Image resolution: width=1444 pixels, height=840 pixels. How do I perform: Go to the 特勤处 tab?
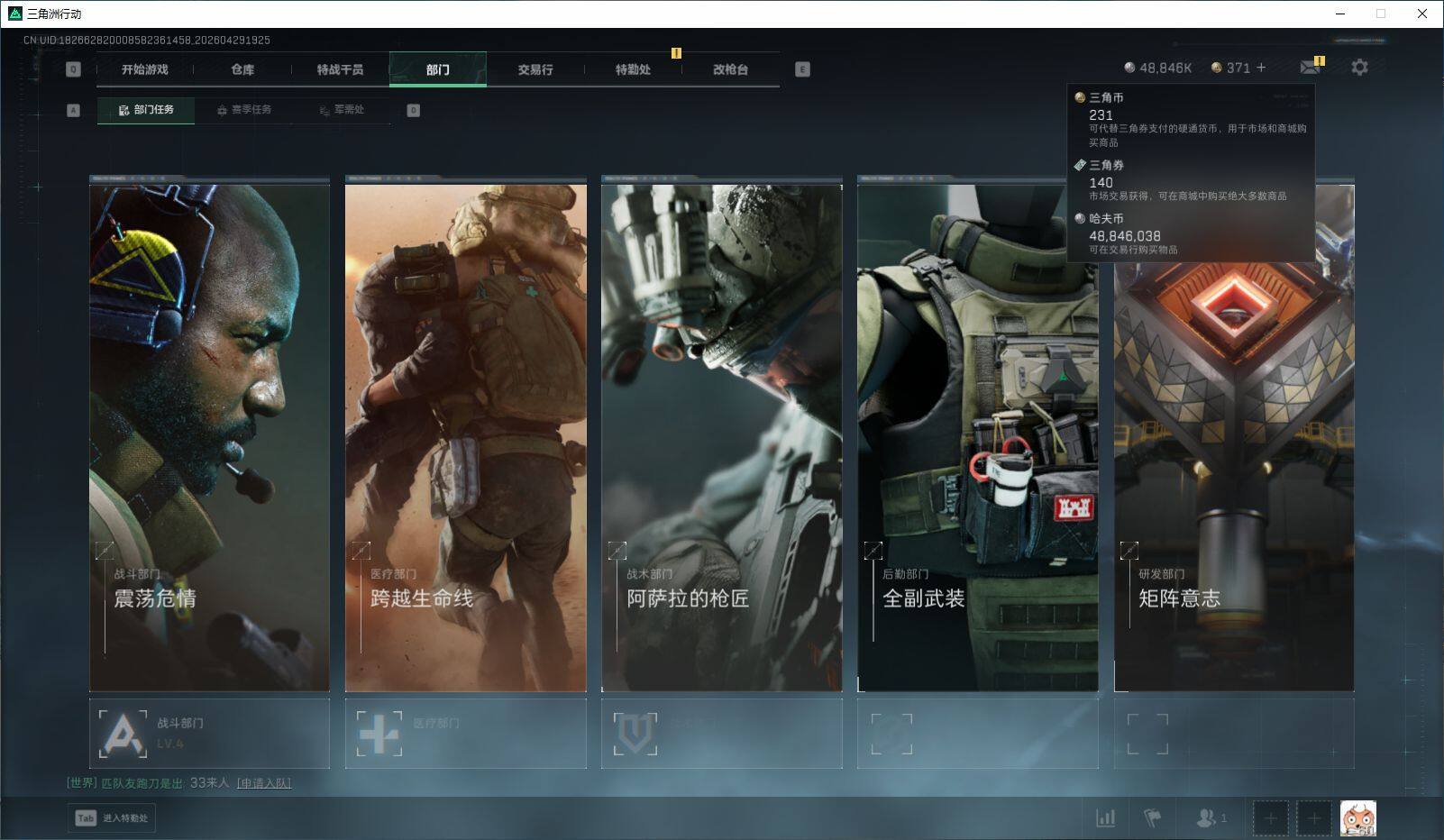pyautogui.click(x=633, y=69)
